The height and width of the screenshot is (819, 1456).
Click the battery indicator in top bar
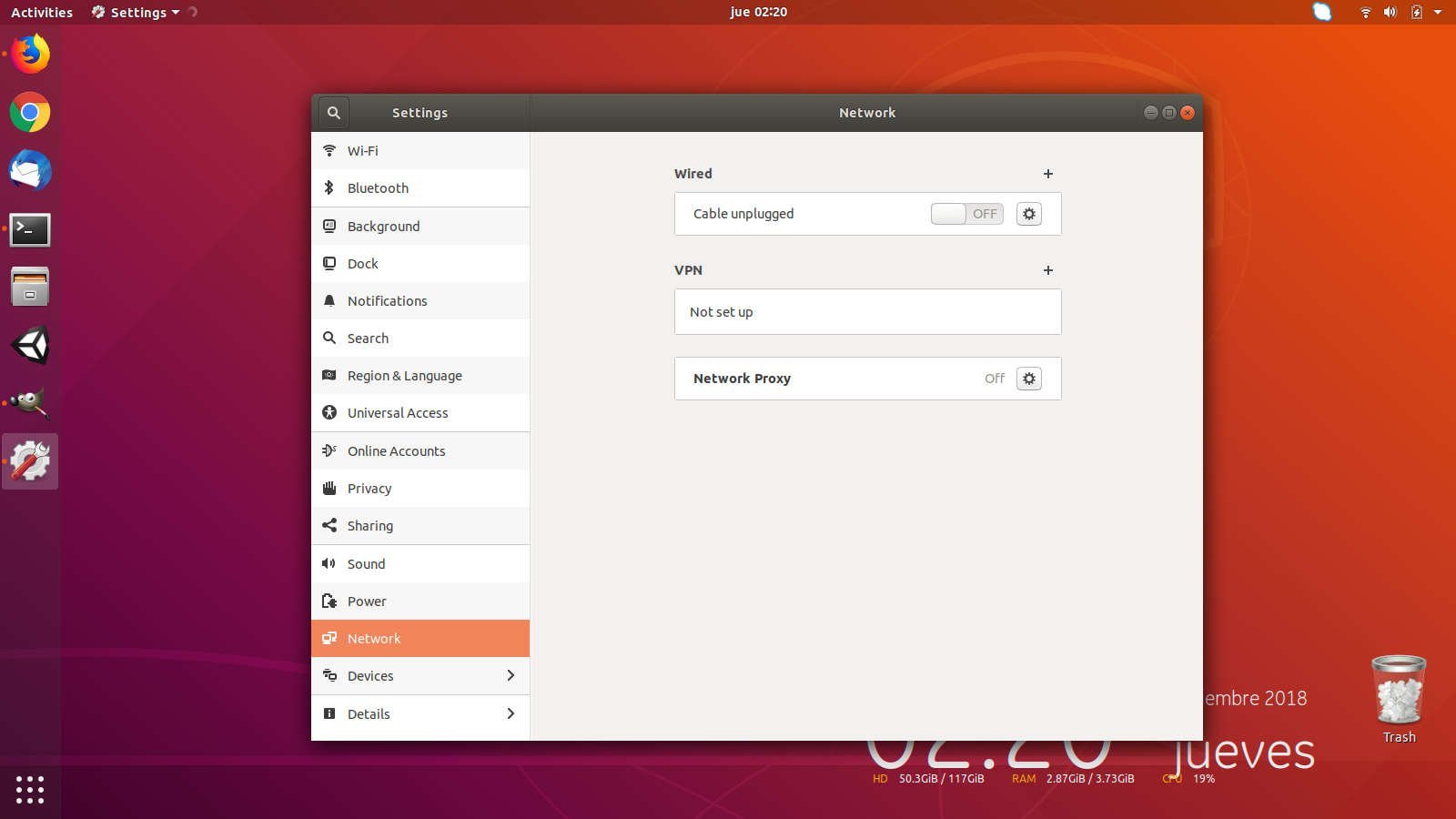coord(1416,12)
